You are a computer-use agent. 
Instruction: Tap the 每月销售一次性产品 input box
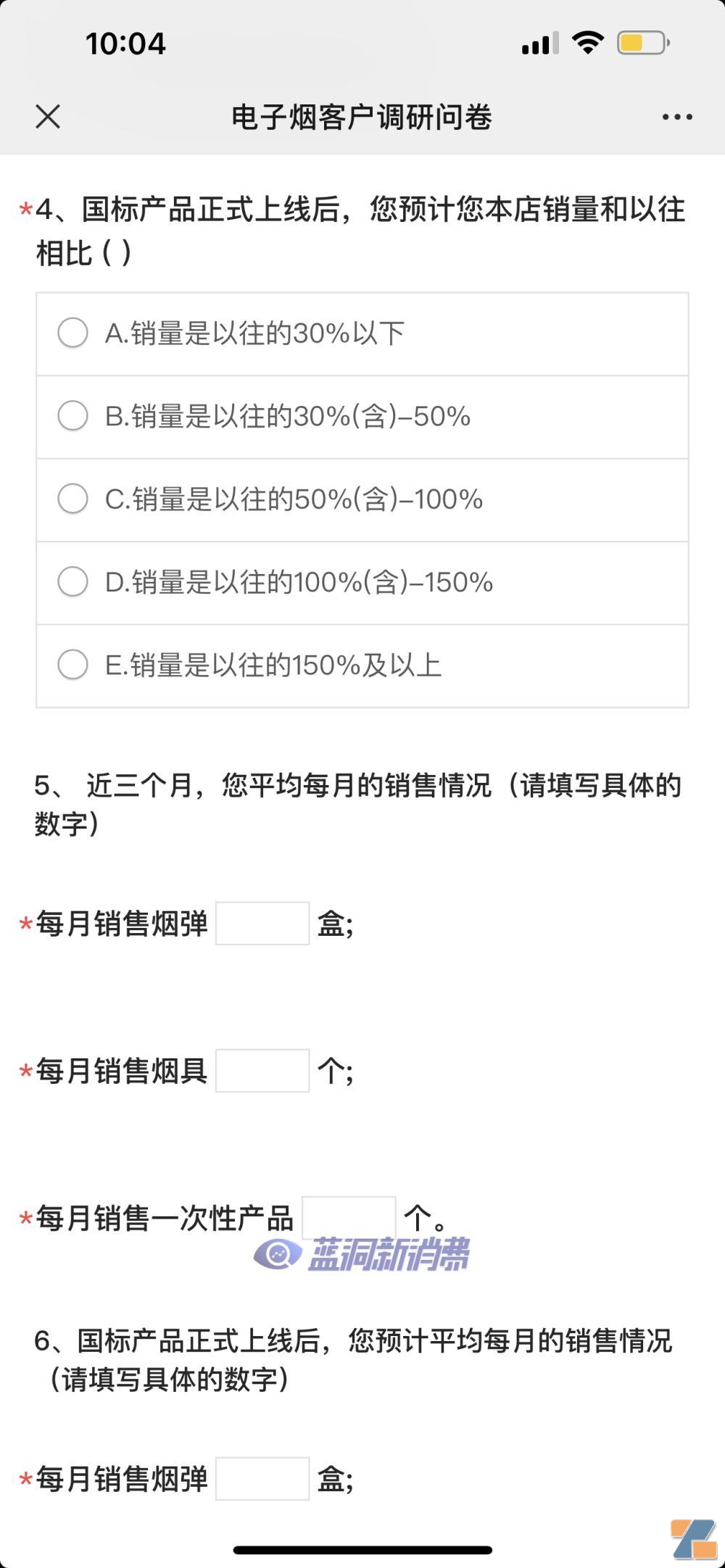pyautogui.click(x=350, y=1216)
